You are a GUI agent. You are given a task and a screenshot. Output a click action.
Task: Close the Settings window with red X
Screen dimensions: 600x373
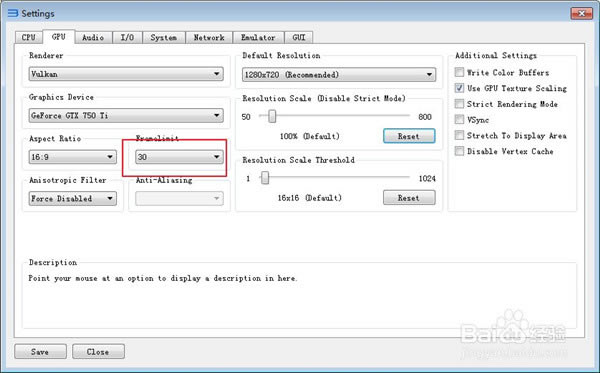click(582, 13)
